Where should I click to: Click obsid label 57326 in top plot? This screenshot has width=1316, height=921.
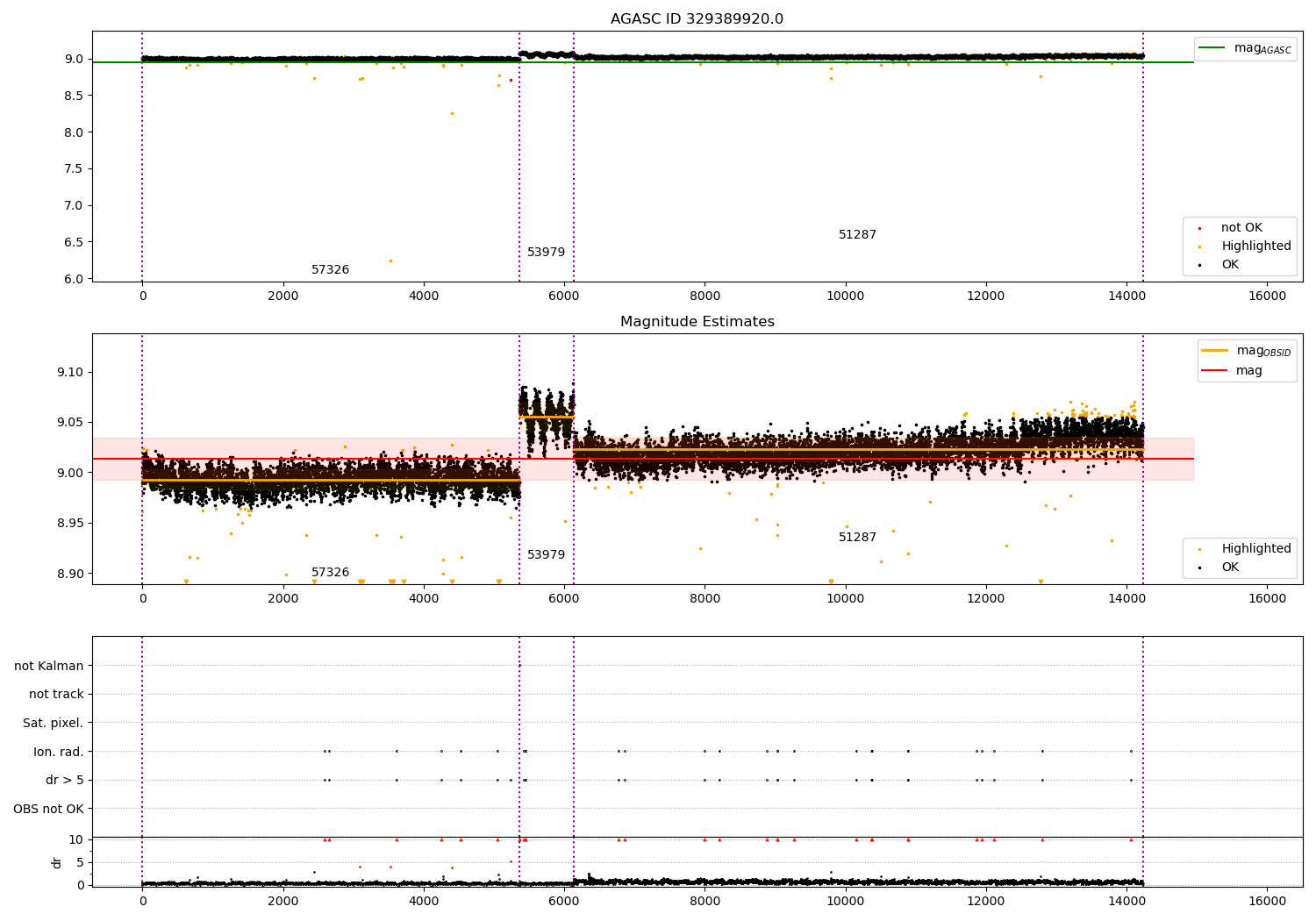[330, 270]
